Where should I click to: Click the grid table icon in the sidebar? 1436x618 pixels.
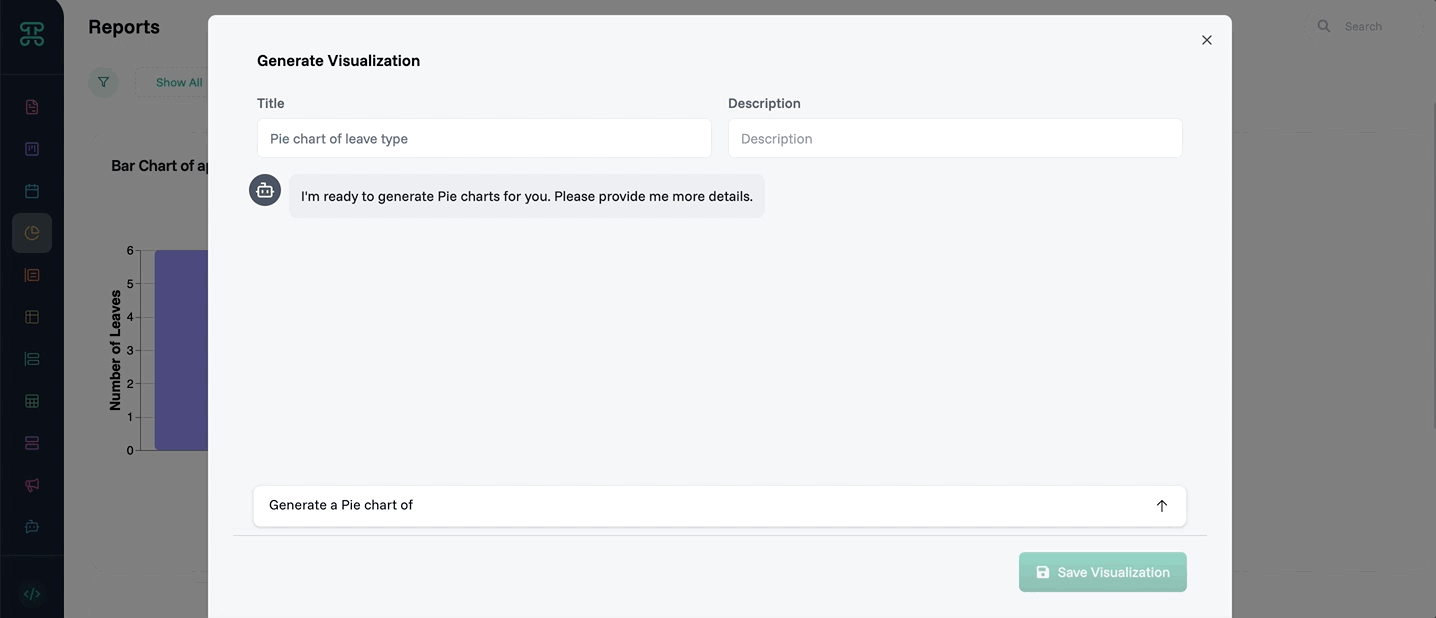[32, 401]
